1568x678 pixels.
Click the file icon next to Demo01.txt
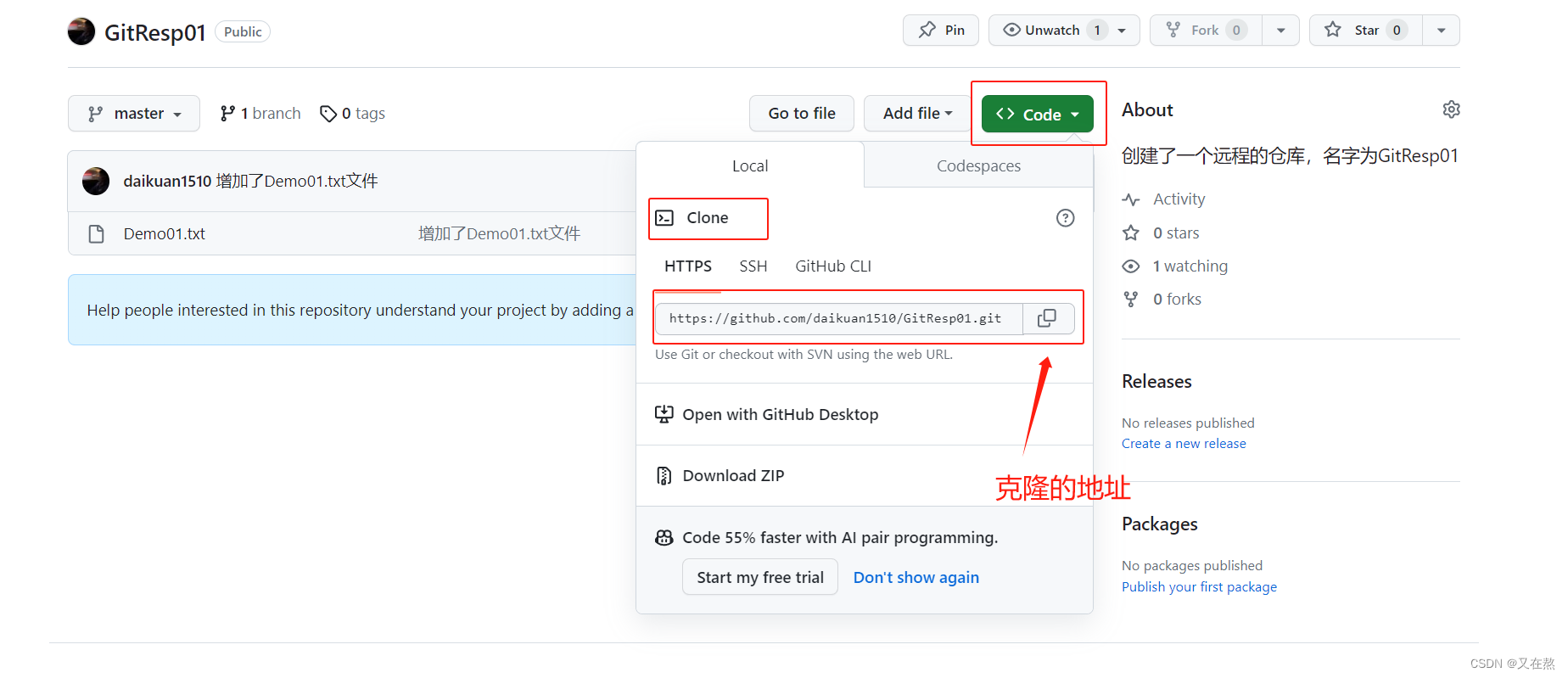97,234
